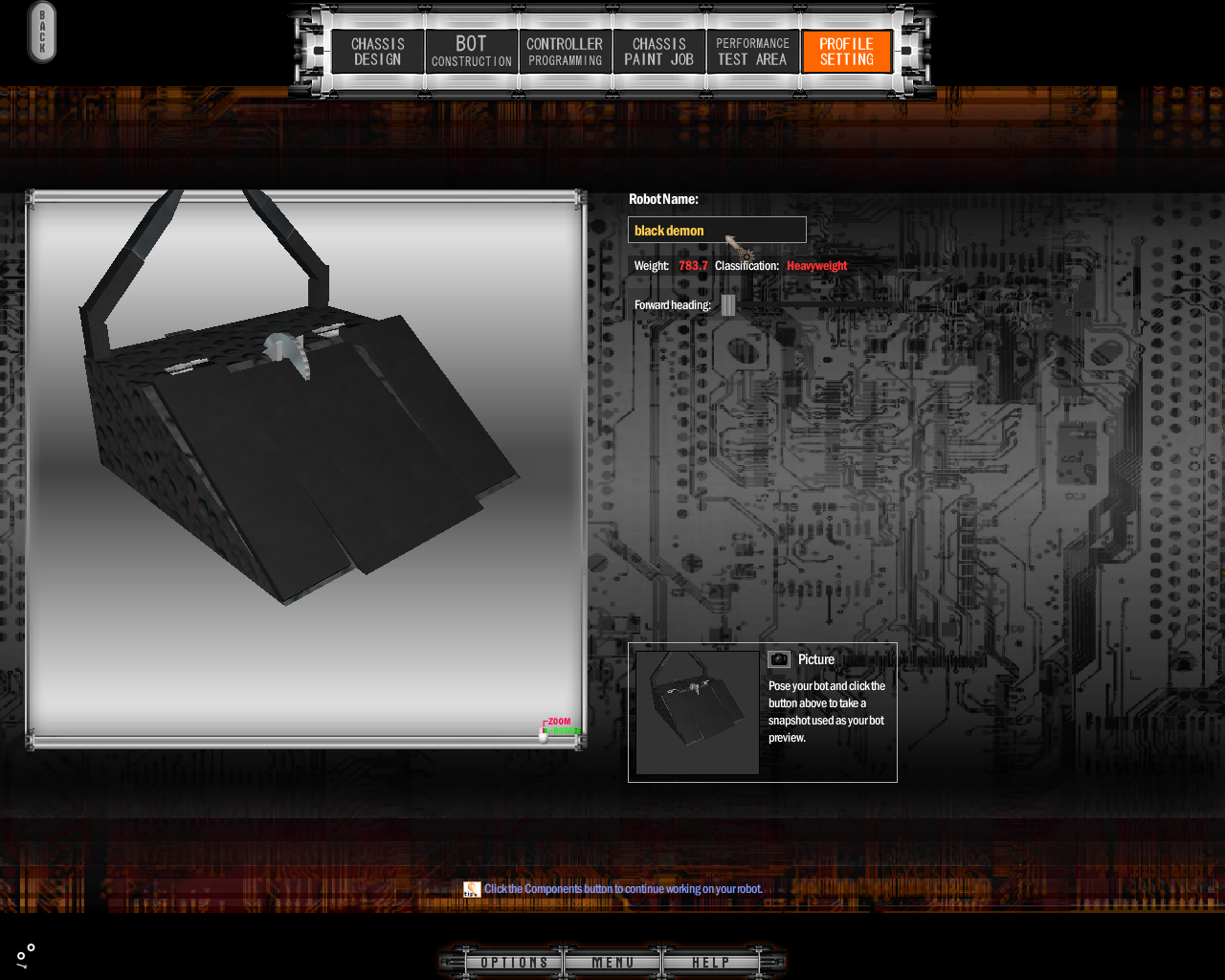Click the Robot Name field with black demon
1225x980 pixels.
tap(717, 231)
